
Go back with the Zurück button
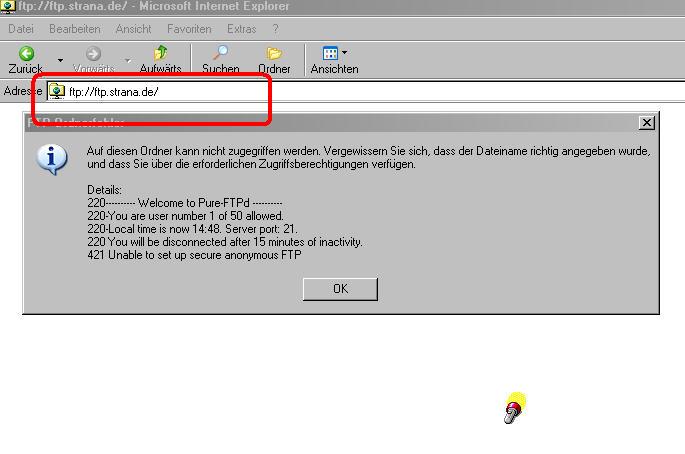[26, 60]
